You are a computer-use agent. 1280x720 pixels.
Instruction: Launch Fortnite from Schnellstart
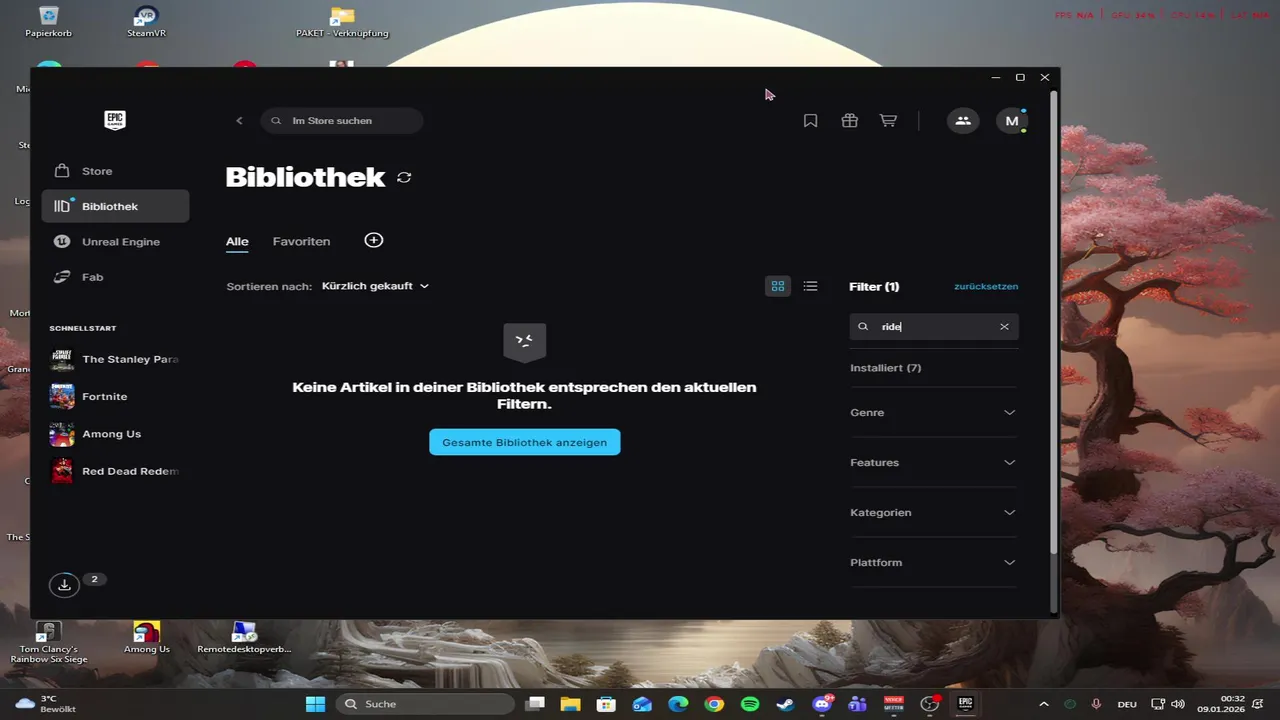pos(115,396)
